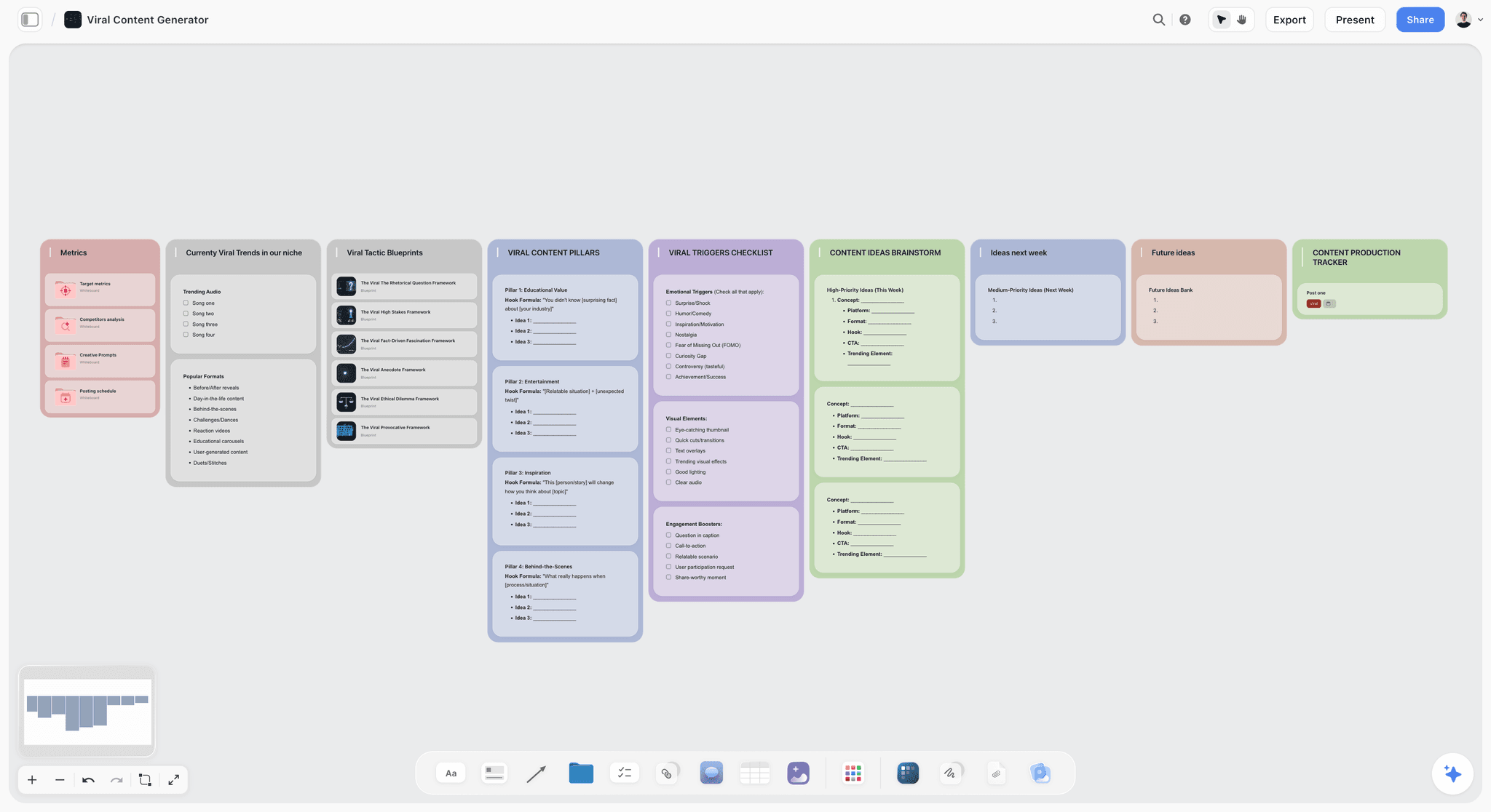Select the CONTENT IDEAS BRAINSTORM header
The height and width of the screenshot is (812, 1491).
(885, 252)
